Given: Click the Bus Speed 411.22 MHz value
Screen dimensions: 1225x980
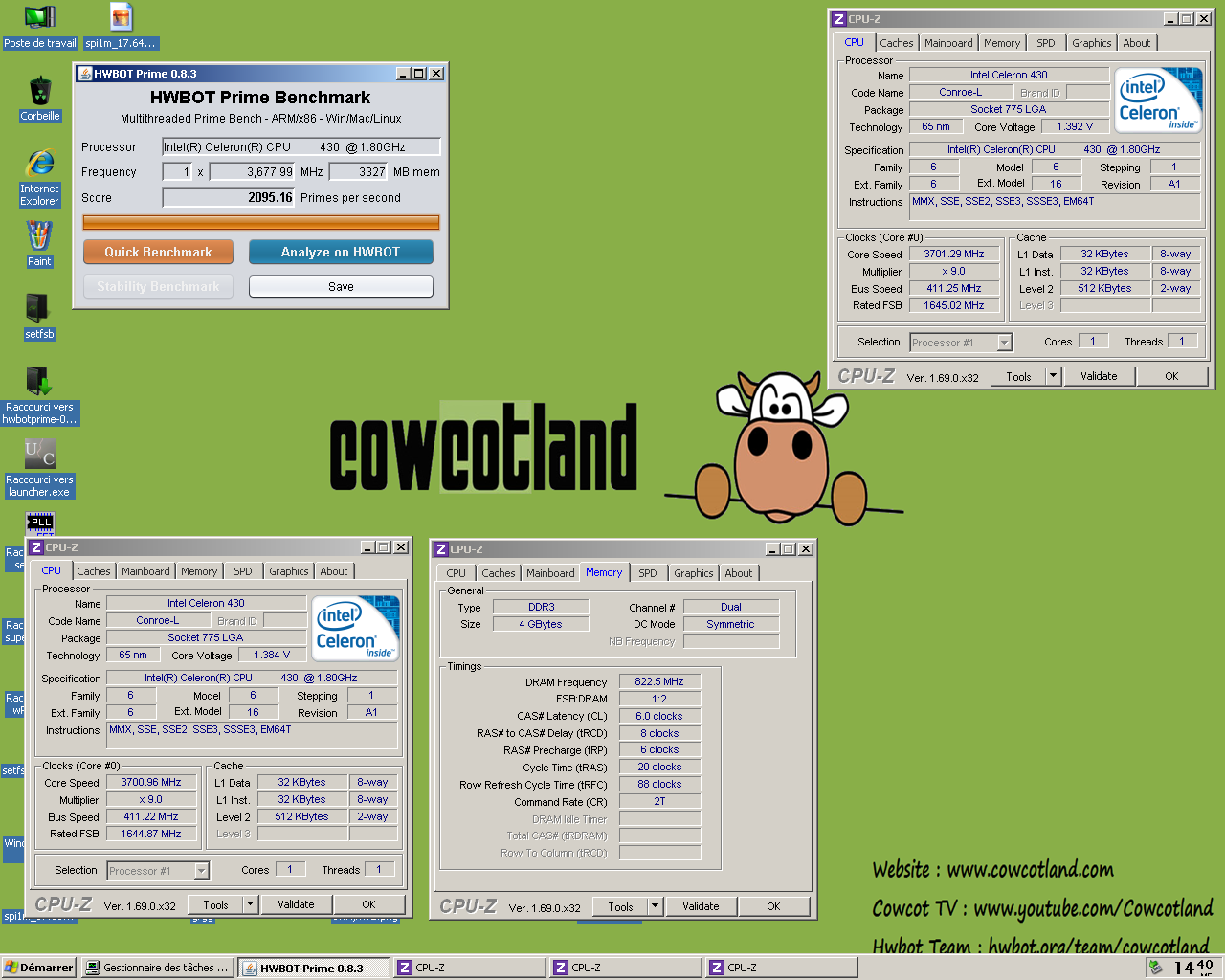Looking at the screenshot, I should (151, 816).
